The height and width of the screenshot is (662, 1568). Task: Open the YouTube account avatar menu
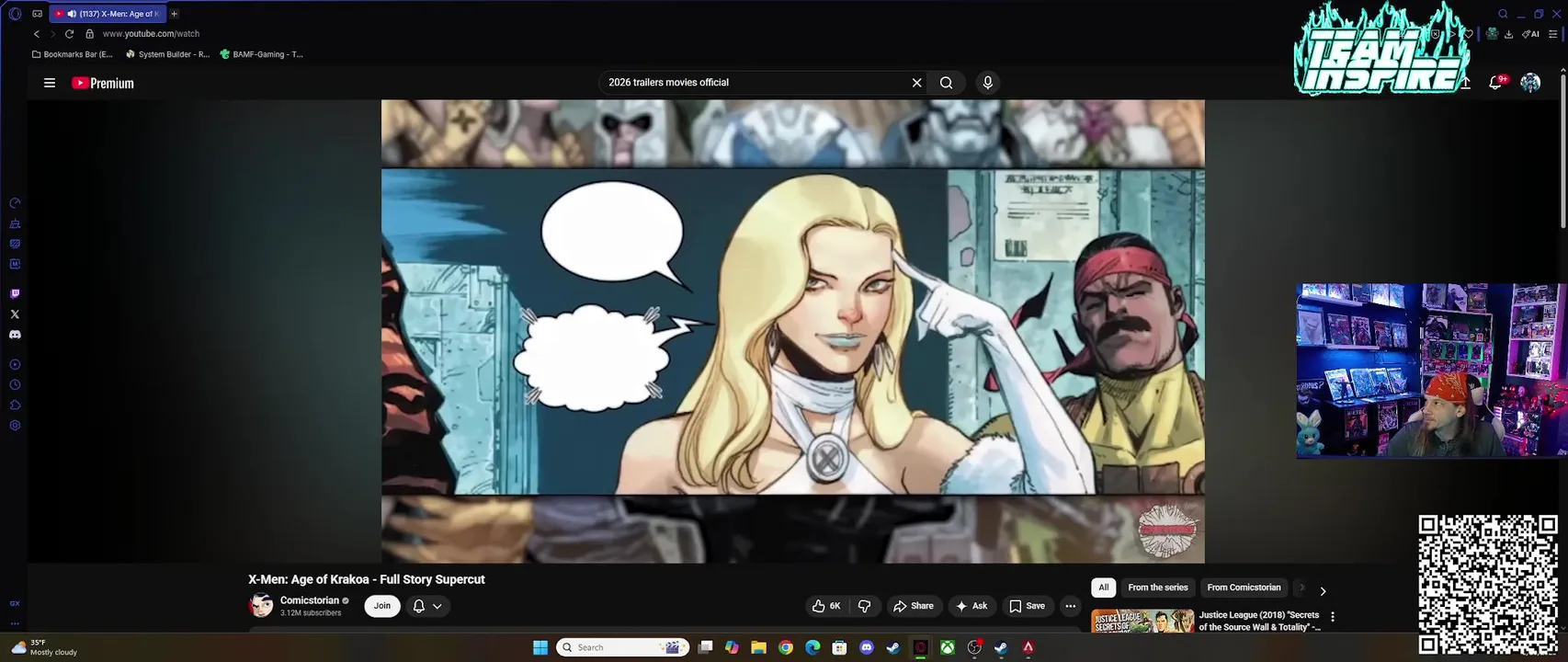tap(1530, 83)
